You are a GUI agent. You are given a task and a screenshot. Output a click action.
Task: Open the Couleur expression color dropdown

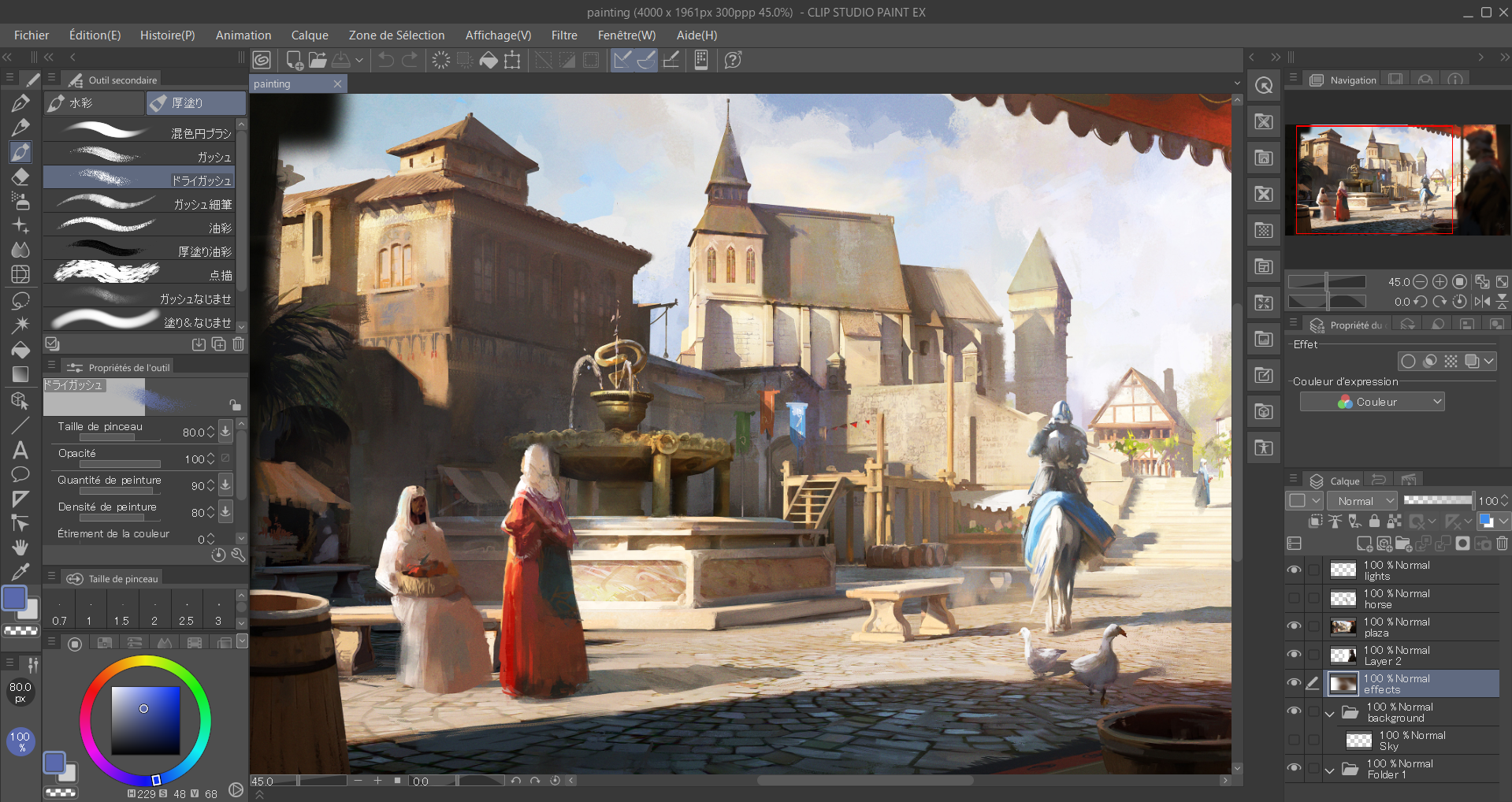pyautogui.click(x=1372, y=402)
